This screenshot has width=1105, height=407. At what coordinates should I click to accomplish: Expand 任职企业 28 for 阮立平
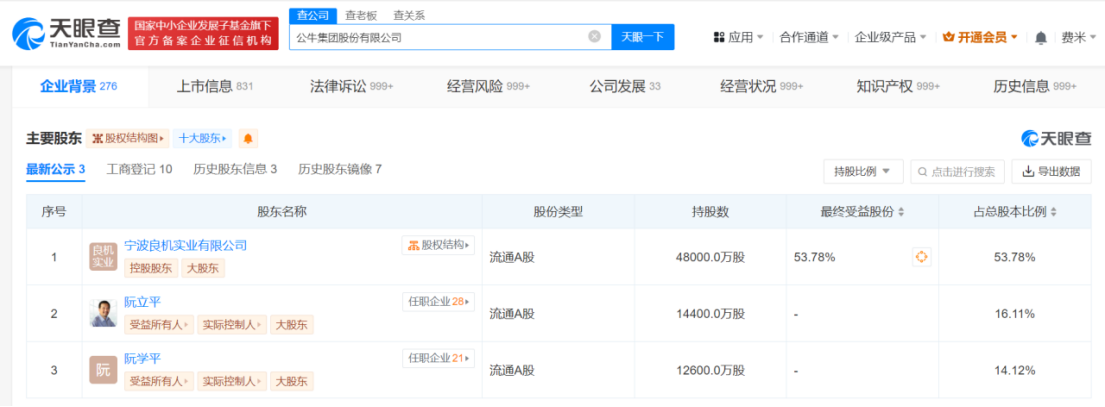click(x=438, y=301)
